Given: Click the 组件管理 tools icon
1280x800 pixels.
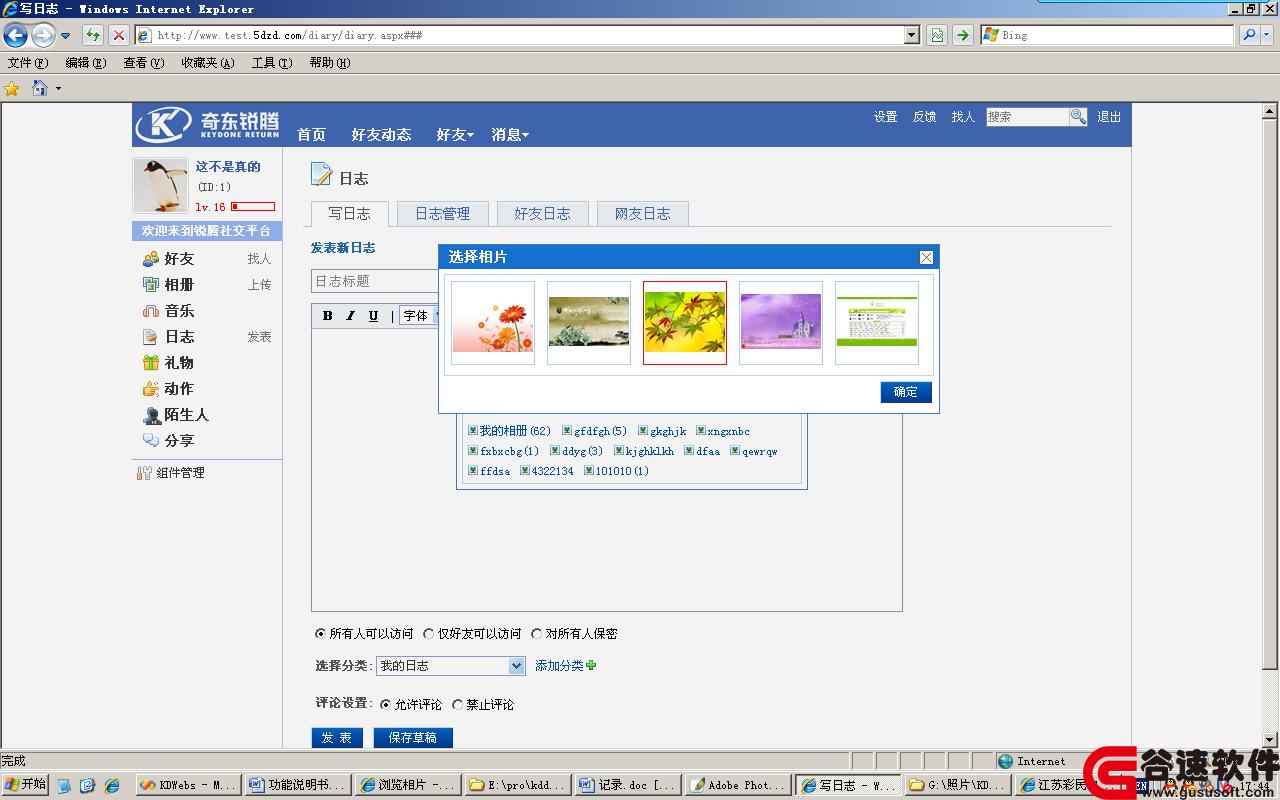Looking at the screenshot, I should 144,473.
